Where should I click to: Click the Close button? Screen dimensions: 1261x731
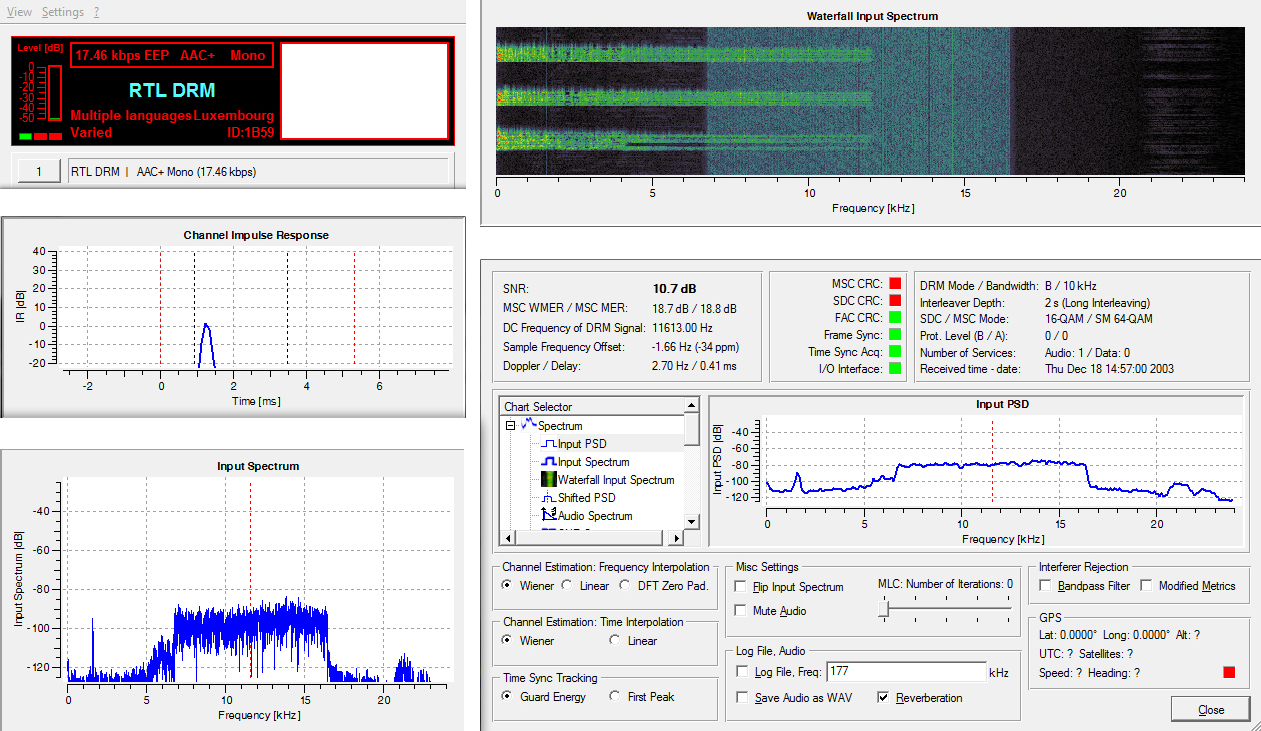coord(1211,709)
